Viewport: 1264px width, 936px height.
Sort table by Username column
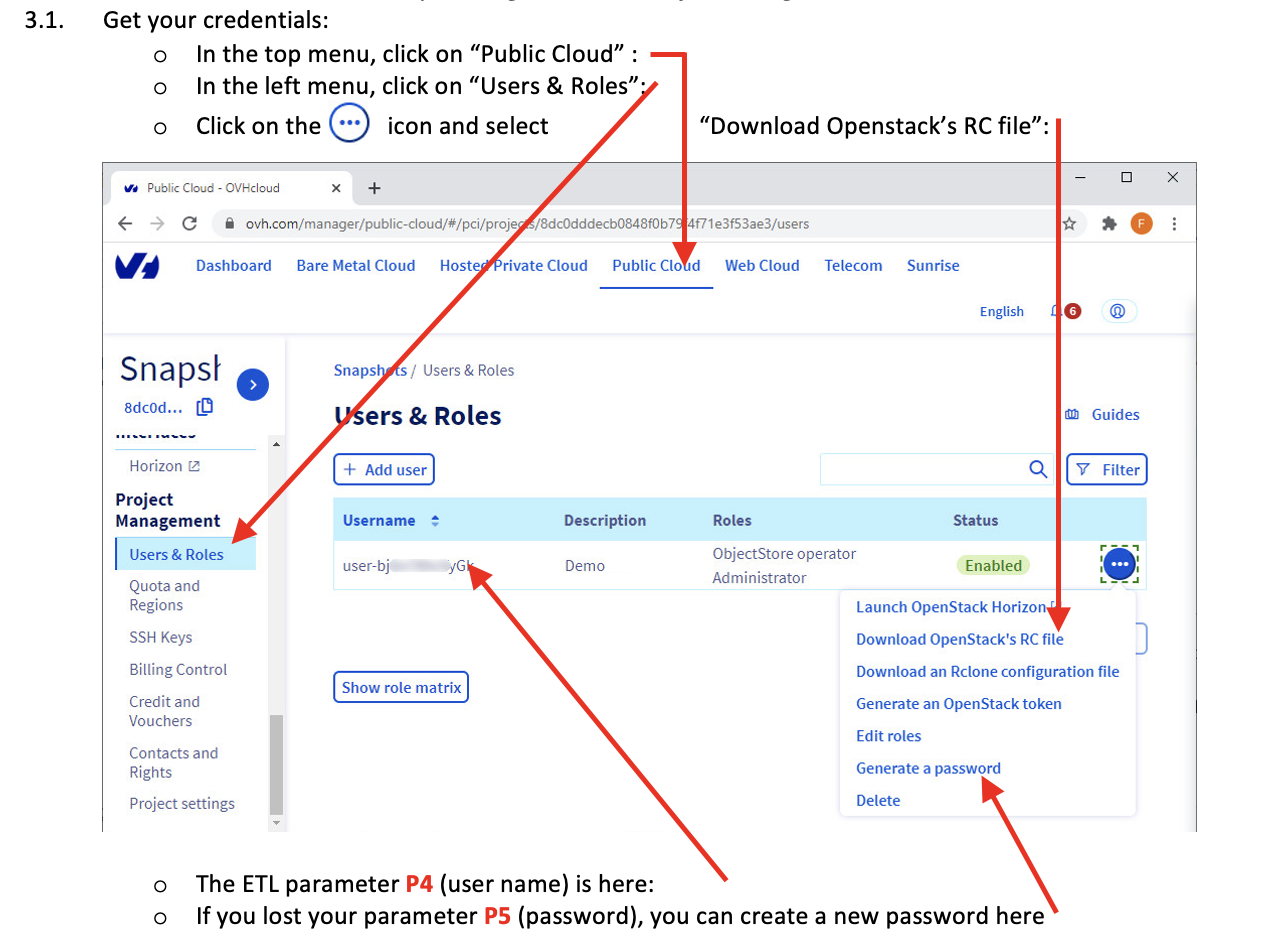coord(434,521)
